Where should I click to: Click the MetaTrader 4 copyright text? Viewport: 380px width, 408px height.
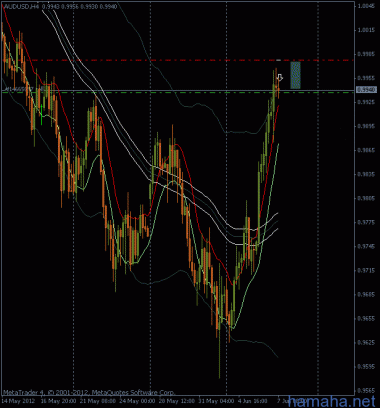point(88,392)
